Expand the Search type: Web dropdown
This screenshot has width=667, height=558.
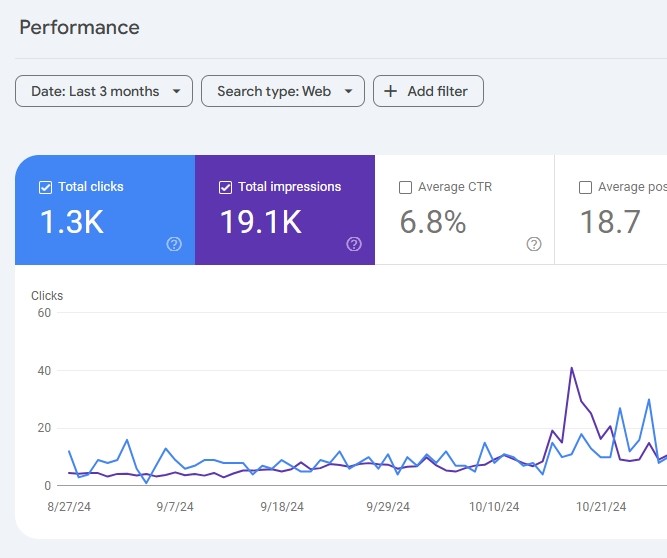(x=283, y=91)
